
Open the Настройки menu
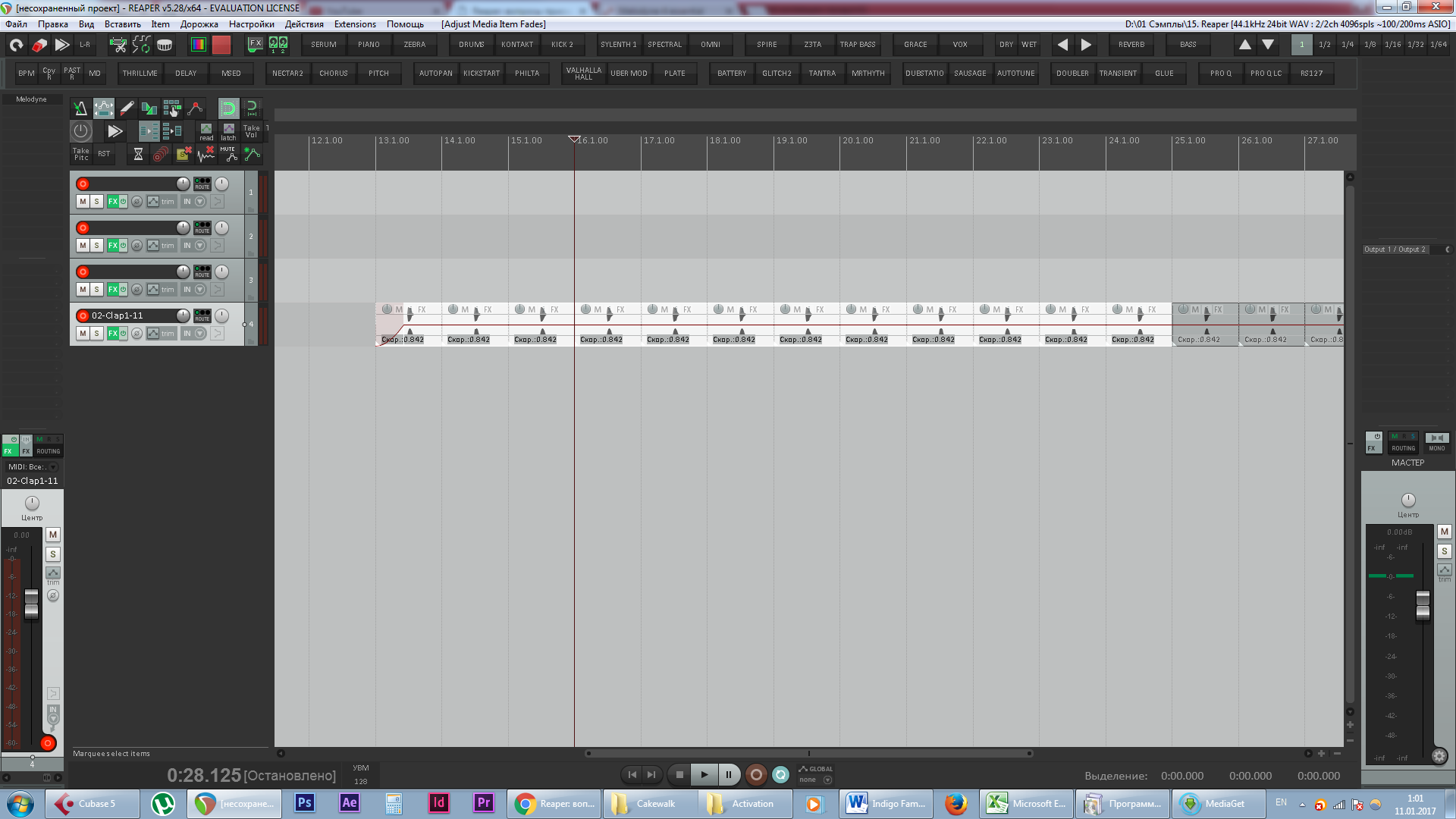(x=252, y=24)
